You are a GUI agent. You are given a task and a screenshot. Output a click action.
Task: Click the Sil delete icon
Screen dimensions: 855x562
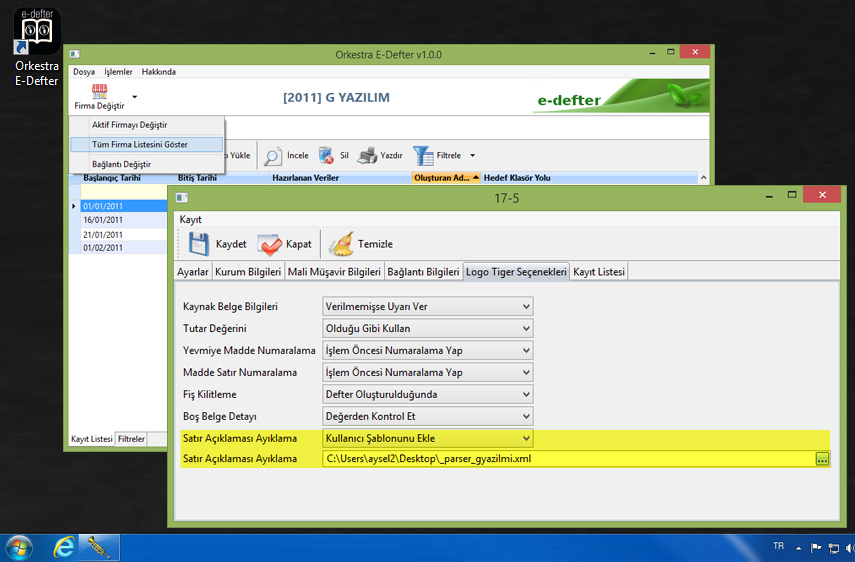(x=326, y=155)
